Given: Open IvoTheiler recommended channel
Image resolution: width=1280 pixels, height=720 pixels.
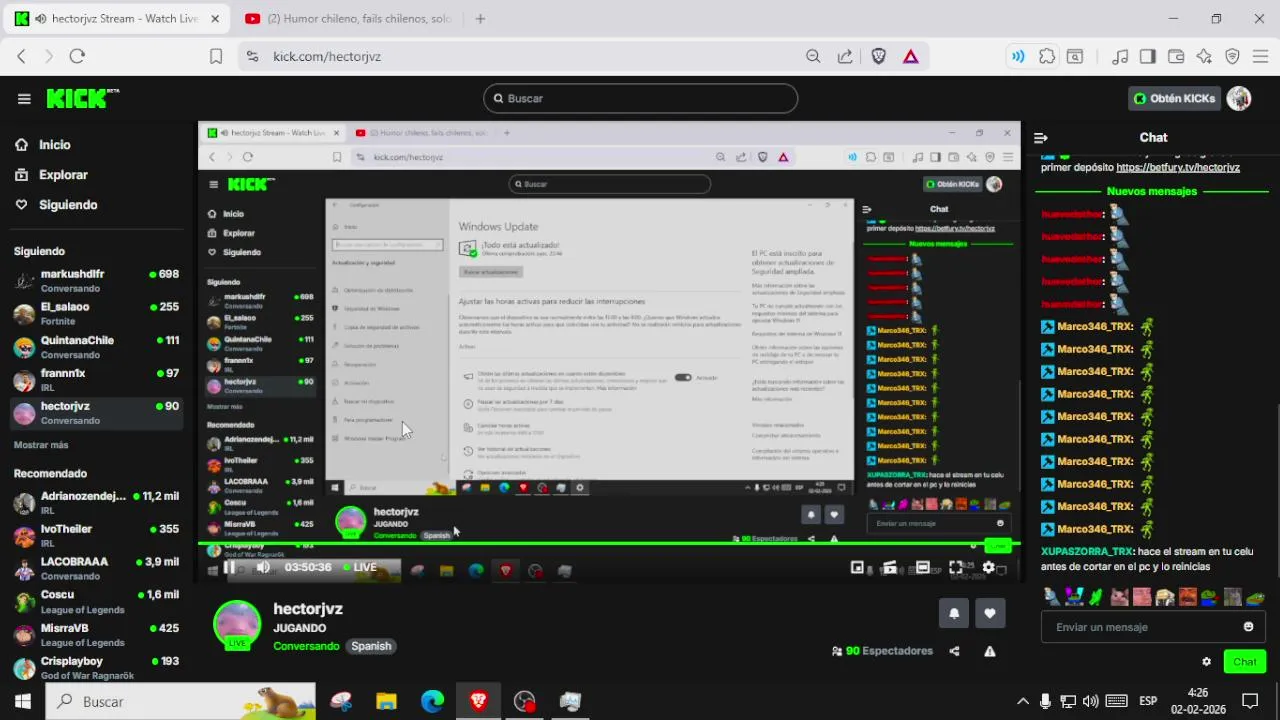Looking at the screenshot, I should [96, 536].
